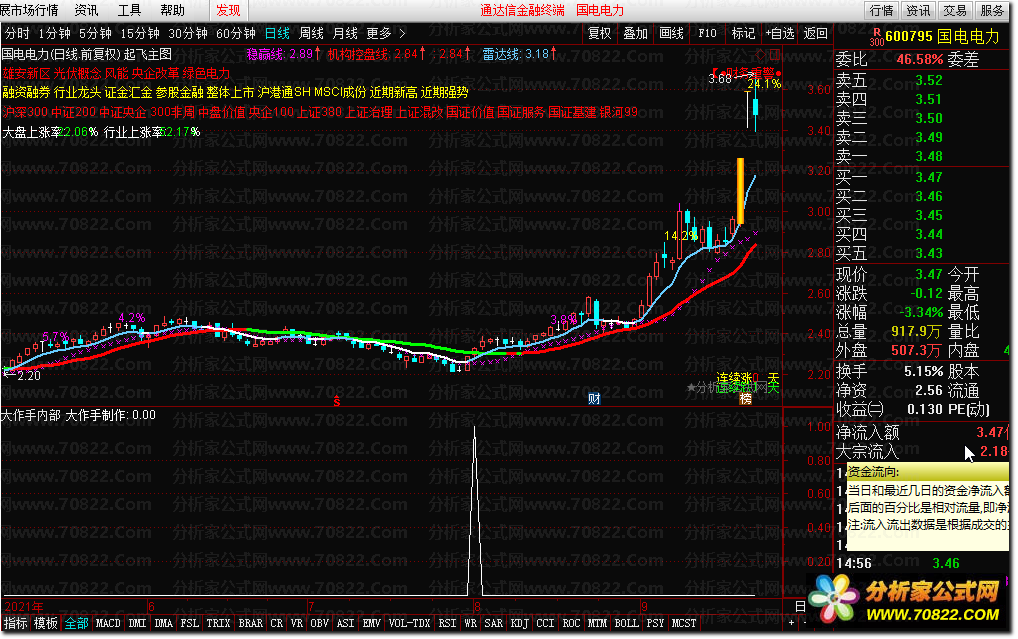Click the 净流入额 row in side panel
The image size is (1018, 639).
922,432
